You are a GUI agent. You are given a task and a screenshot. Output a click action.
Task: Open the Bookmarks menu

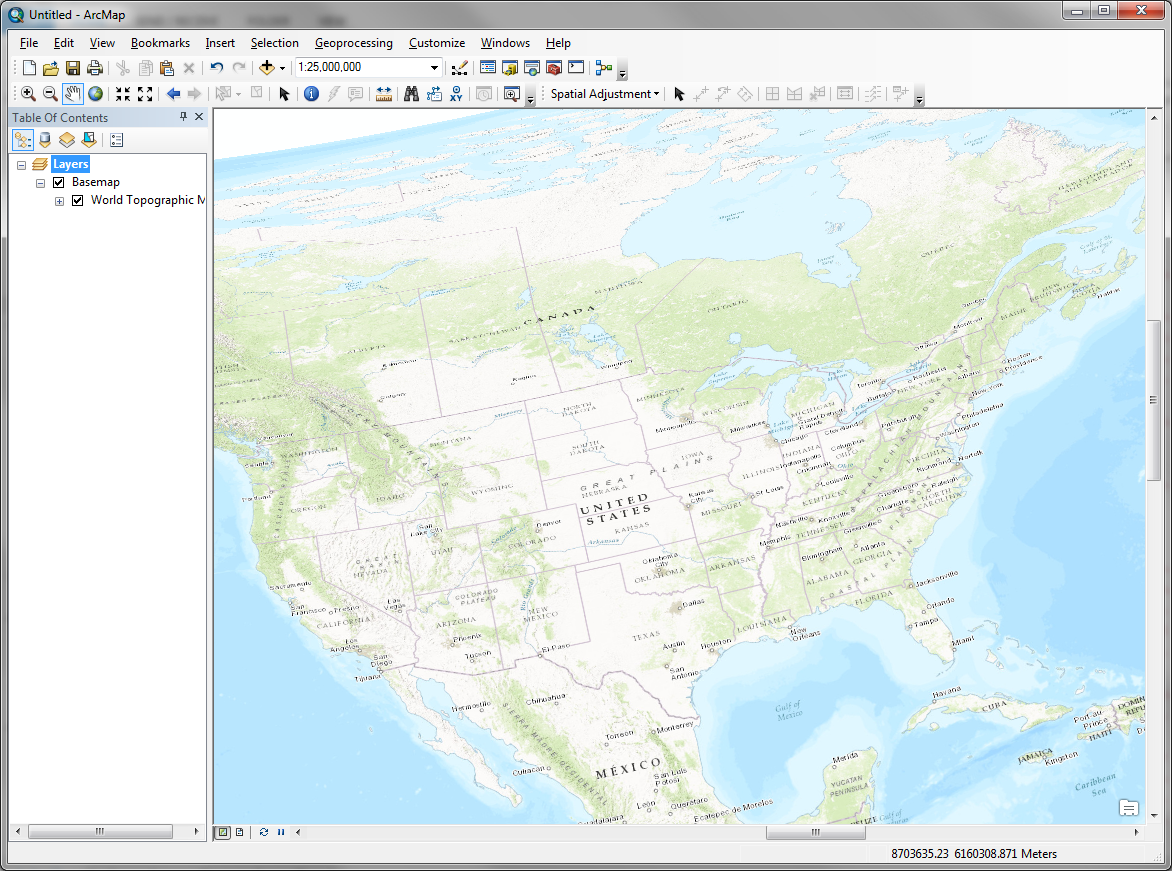160,43
